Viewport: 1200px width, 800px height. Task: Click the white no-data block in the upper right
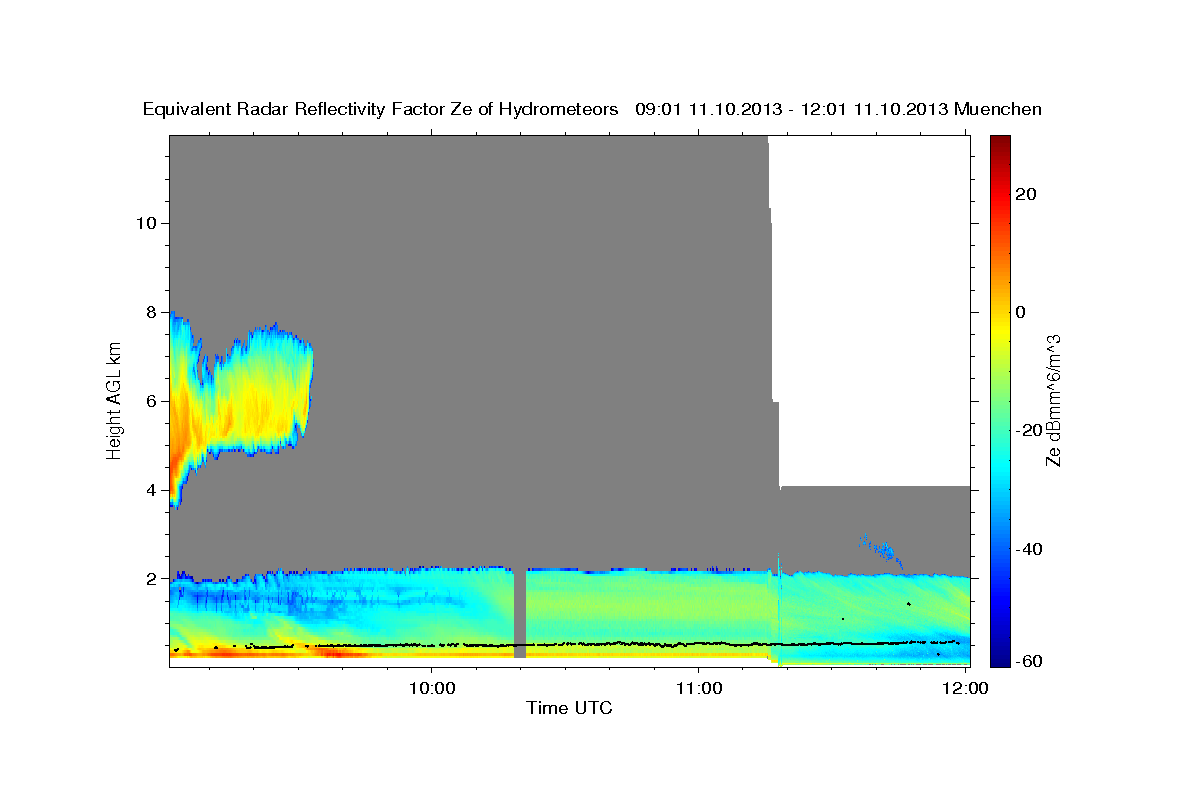pyautogui.click(x=872, y=310)
